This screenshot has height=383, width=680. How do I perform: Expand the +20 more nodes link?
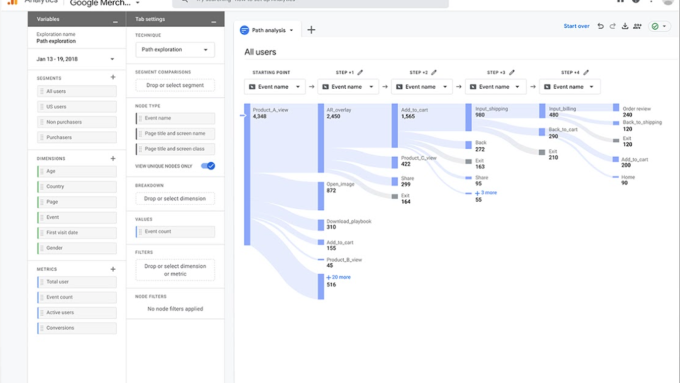click(x=338, y=277)
